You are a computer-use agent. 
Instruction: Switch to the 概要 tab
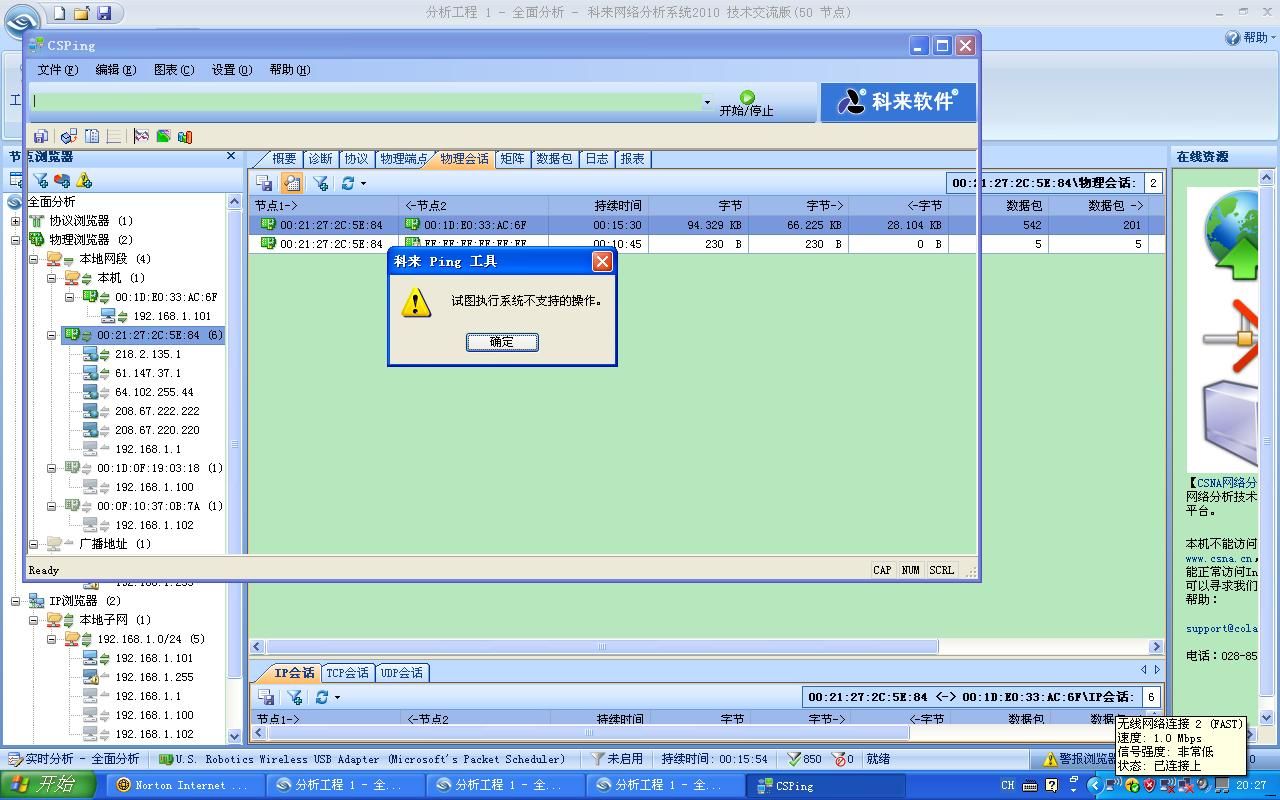pos(284,158)
